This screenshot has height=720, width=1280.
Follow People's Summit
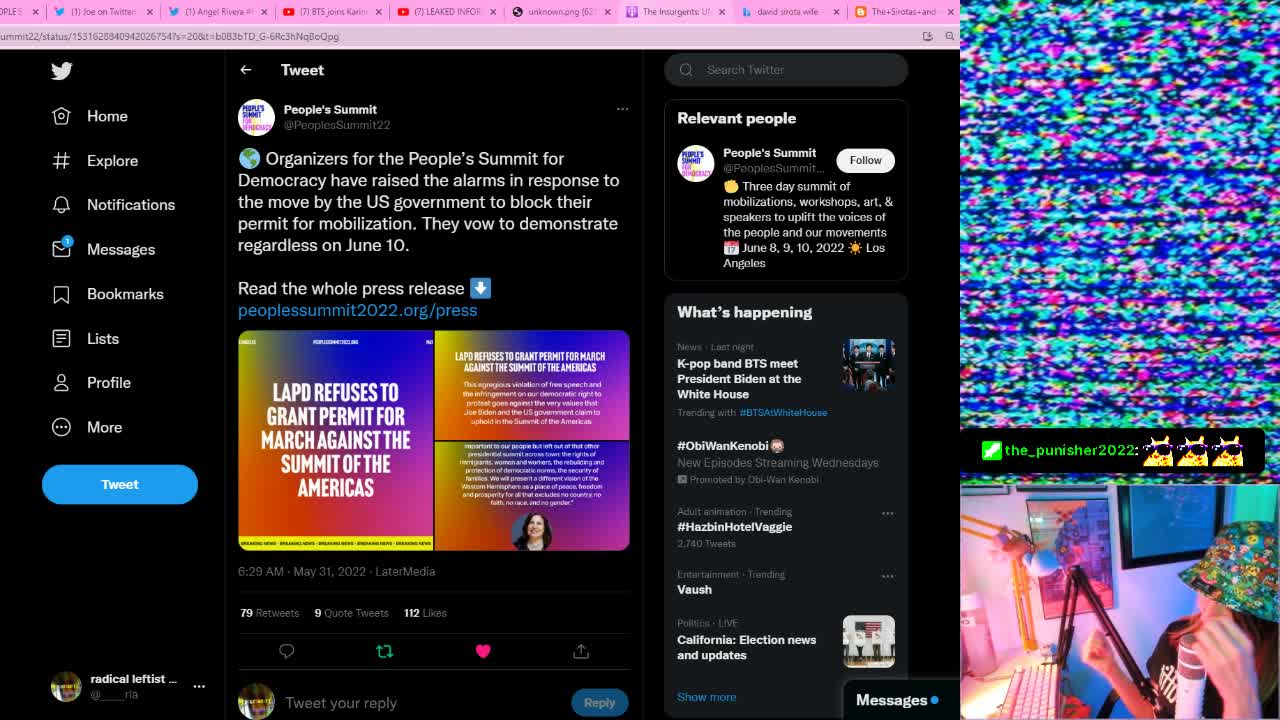coord(866,160)
